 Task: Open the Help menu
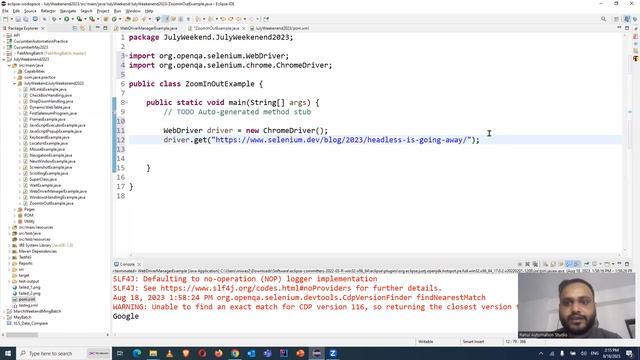tap(149, 11)
